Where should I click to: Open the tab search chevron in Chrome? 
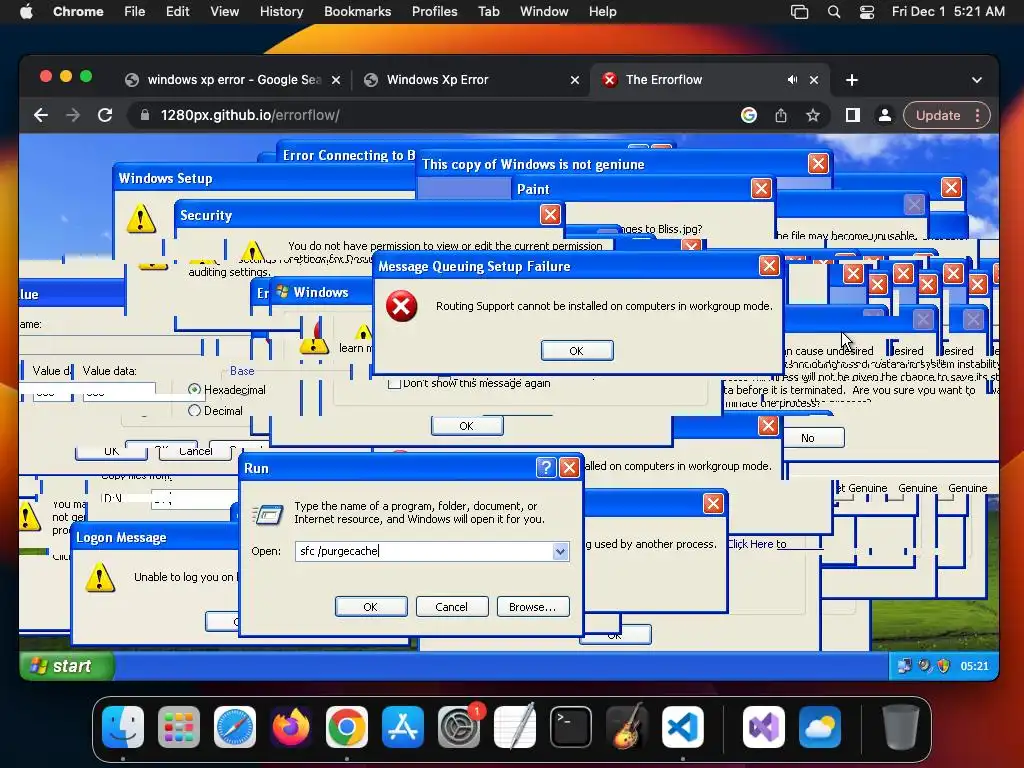point(976,80)
